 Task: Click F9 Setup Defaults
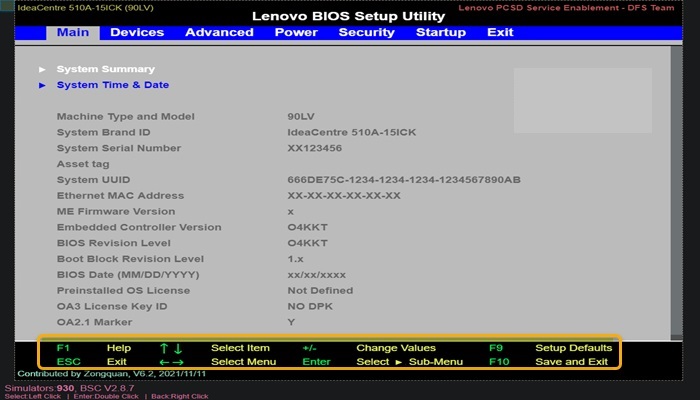[550, 348]
